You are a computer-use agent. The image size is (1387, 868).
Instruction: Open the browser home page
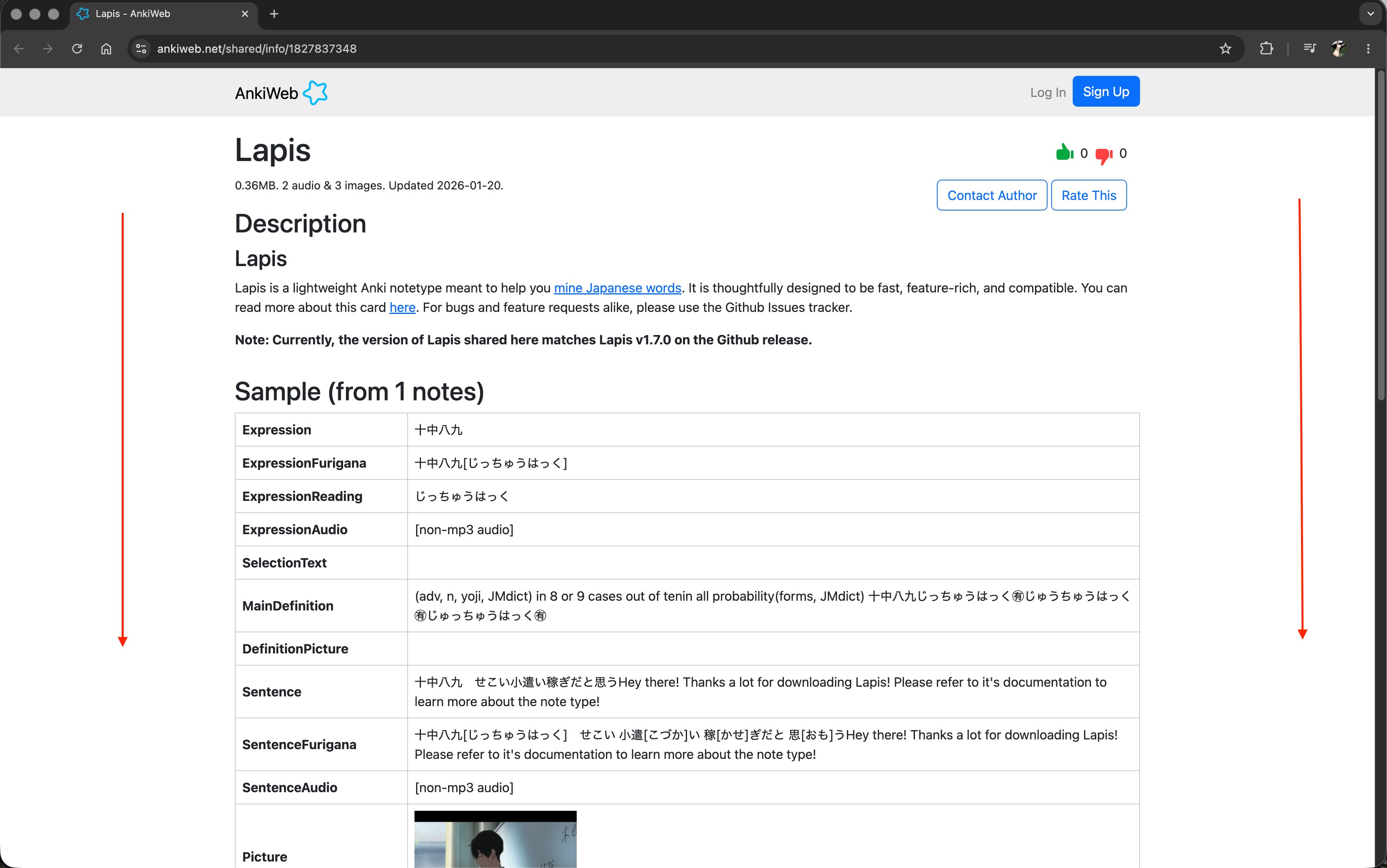point(106,49)
